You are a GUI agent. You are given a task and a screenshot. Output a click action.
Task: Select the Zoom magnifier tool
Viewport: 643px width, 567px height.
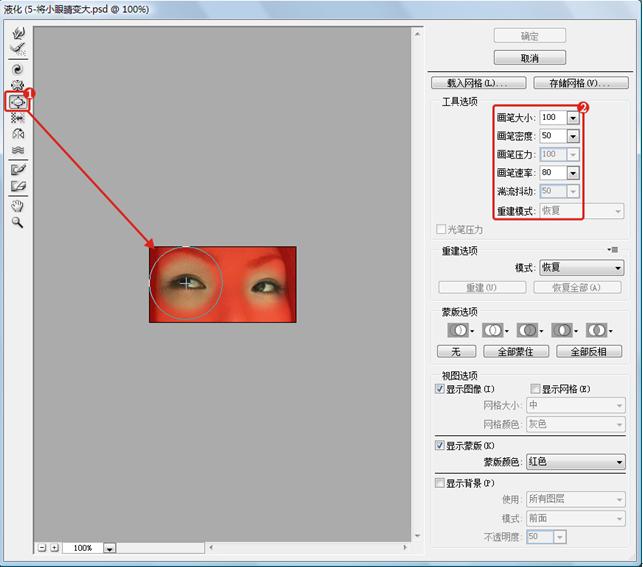pyautogui.click(x=17, y=222)
